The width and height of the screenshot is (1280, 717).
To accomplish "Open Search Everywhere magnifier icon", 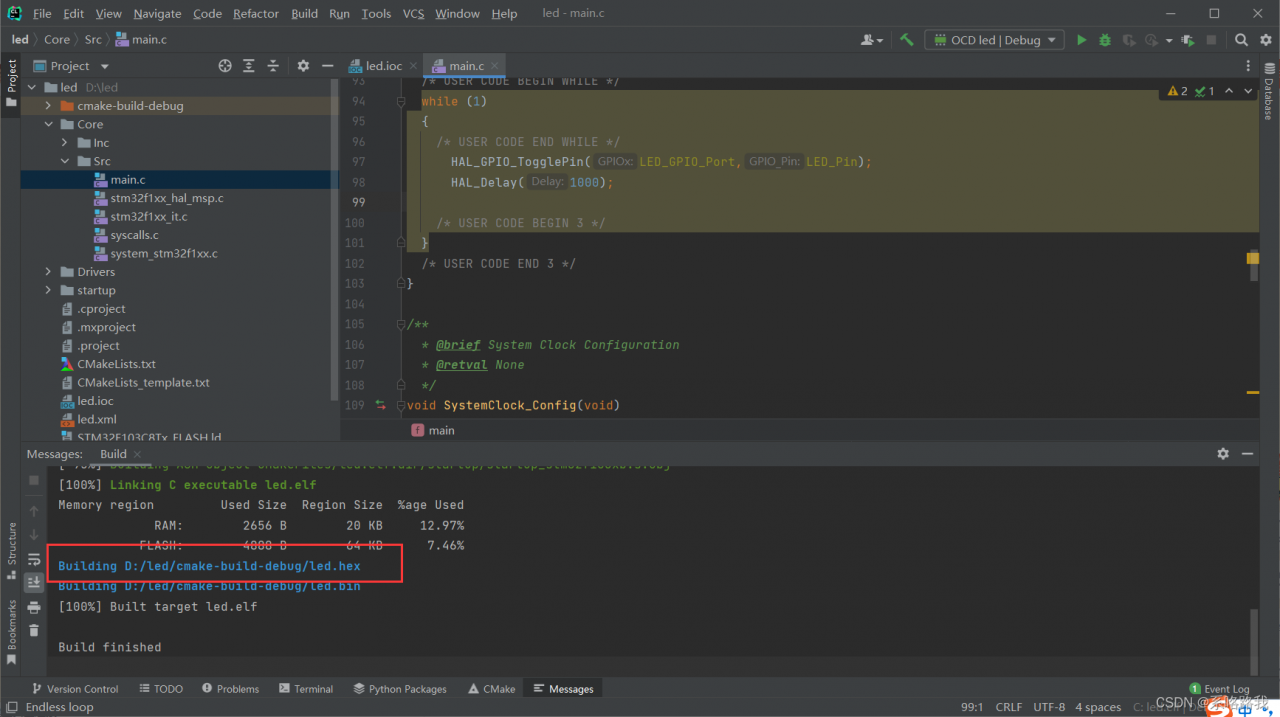I will click(1241, 40).
